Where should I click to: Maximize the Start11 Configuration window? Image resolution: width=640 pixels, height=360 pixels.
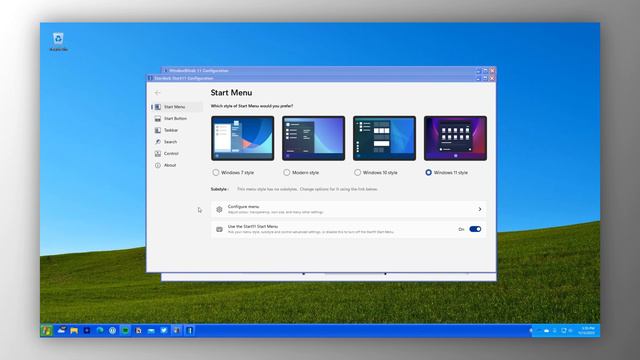pyautogui.click(x=485, y=78)
